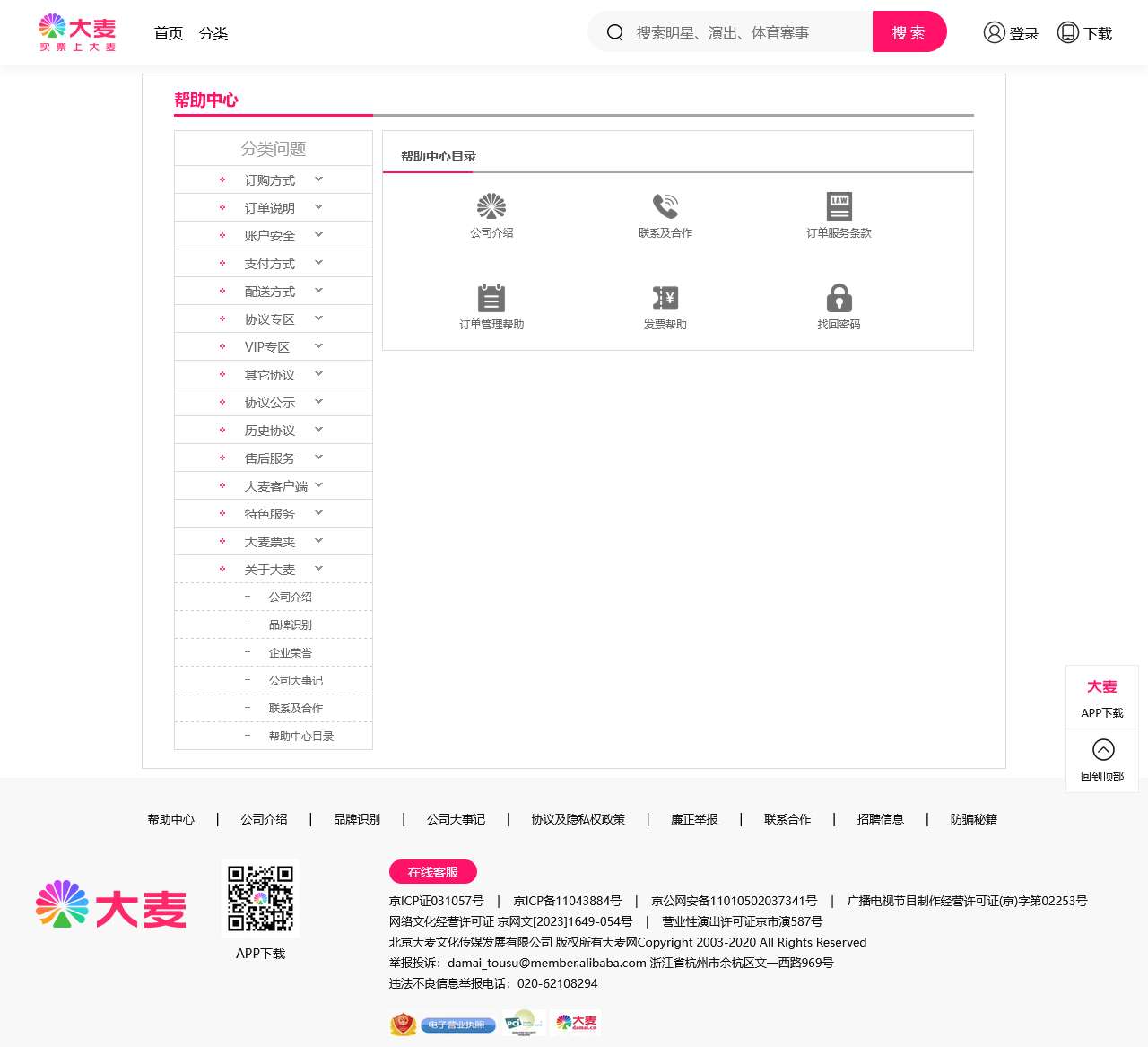This screenshot has width=1148, height=1047.
Task: Select 公司大事记 in sidebar submenu
Action: click(296, 680)
